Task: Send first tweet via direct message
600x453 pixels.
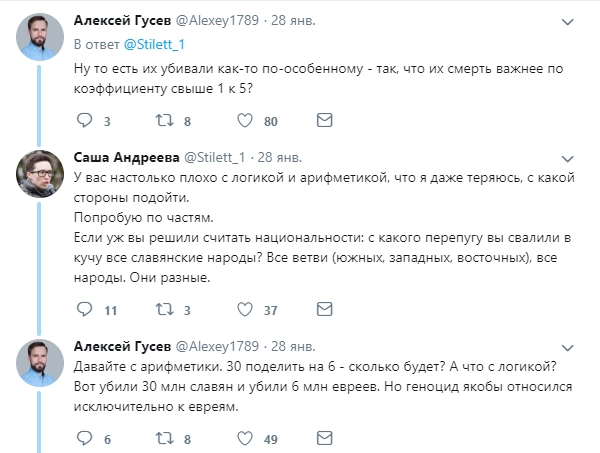Action: click(x=323, y=122)
